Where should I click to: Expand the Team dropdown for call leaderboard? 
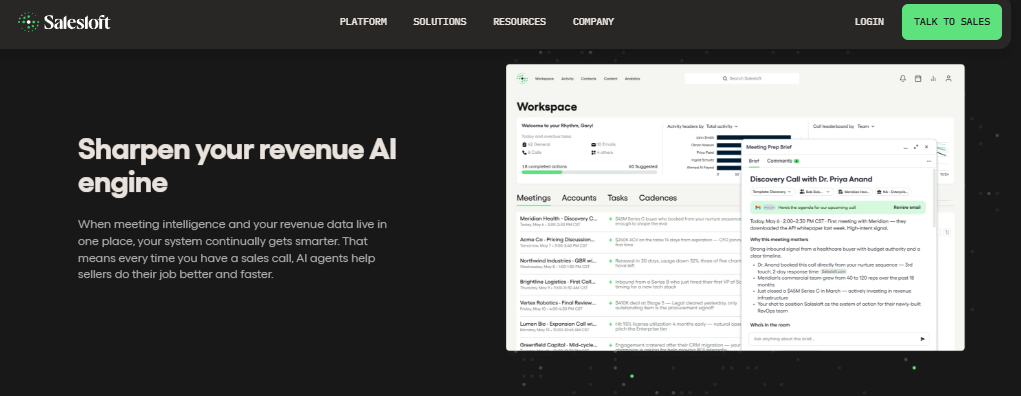point(865,126)
